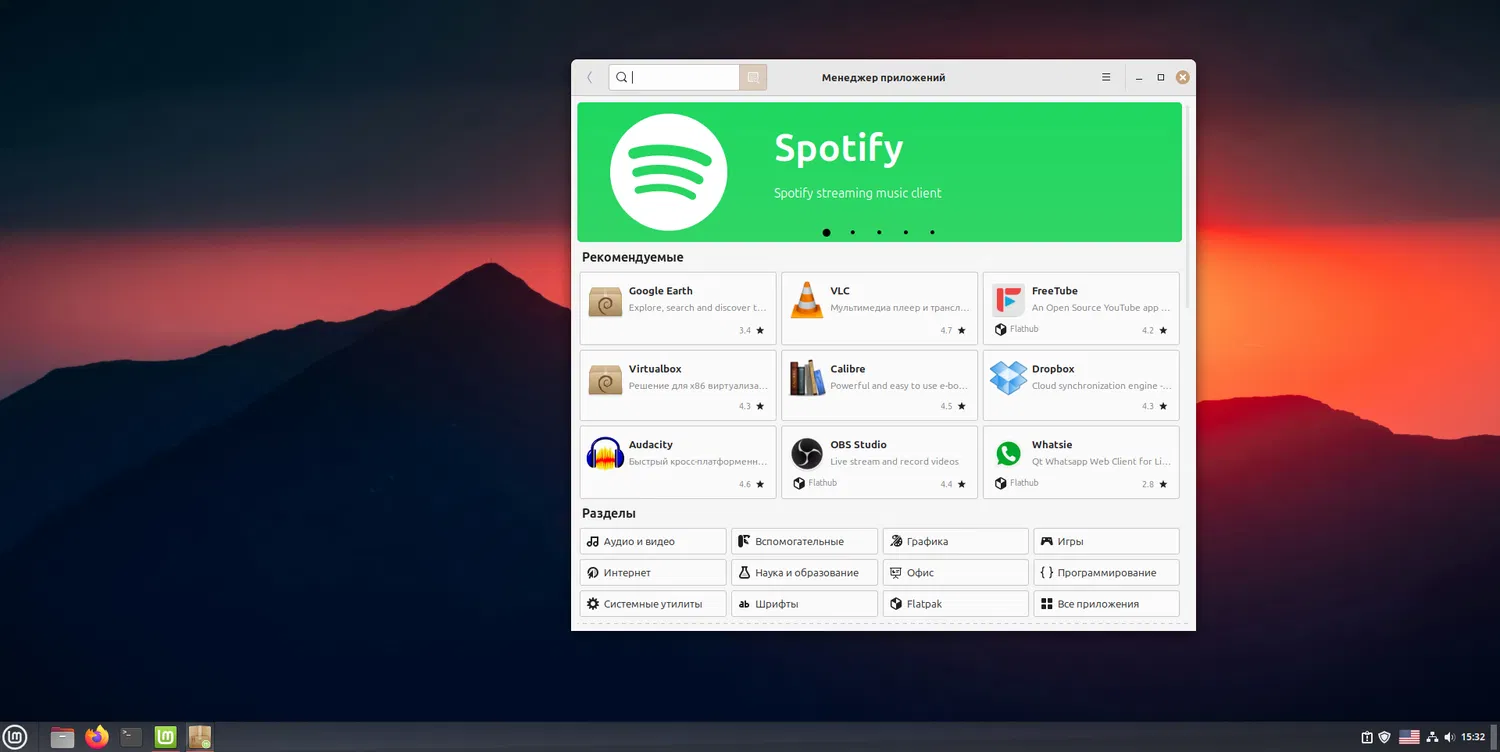Viewport: 1500px width, 752px height.
Task: Open the US flag keyboard layout indicator
Action: [1409, 737]
